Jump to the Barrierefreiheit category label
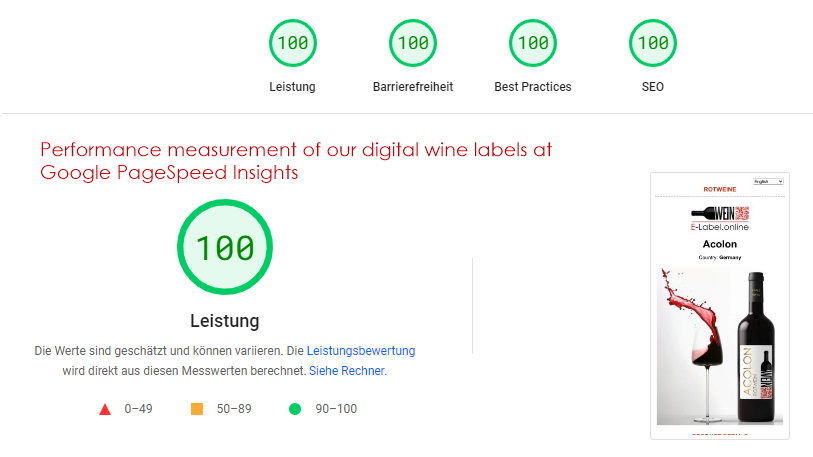The height and width of the screenshot is (457, 813). click(413, 87)
